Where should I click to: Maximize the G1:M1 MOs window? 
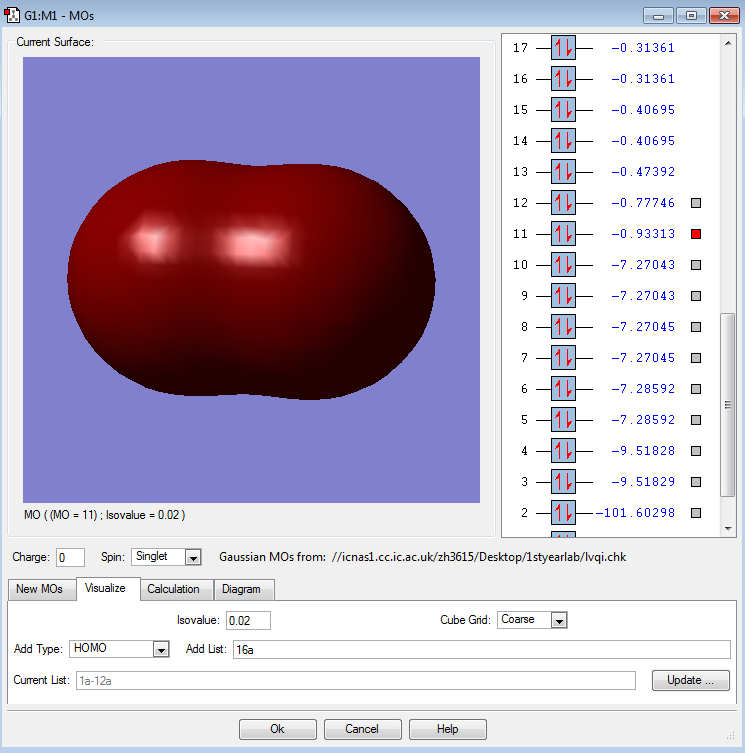pyautogui.click(x=691, y=15)
